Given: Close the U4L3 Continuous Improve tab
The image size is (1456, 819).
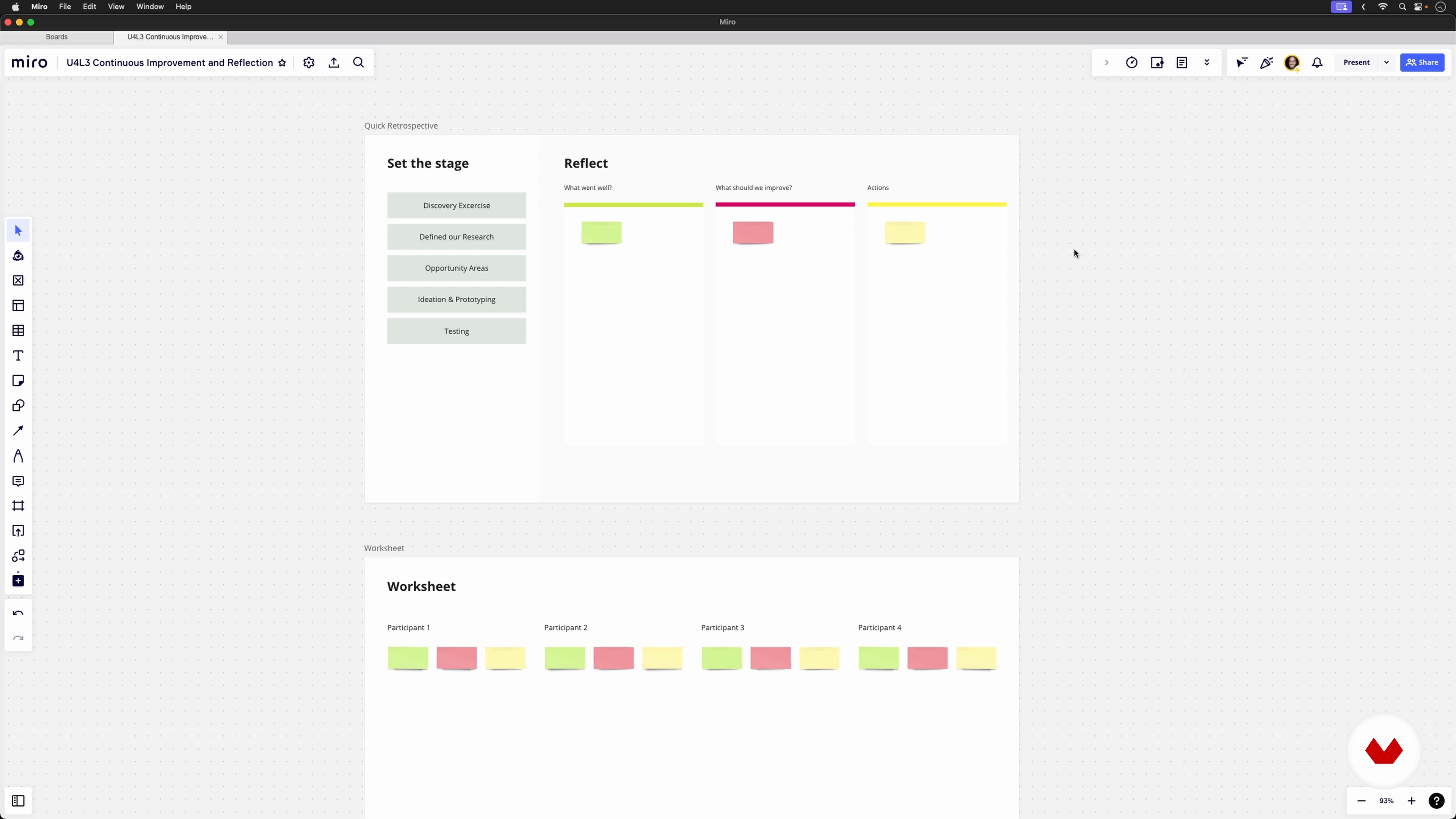Looking at the screenshot, I should (x=220, y=37).
